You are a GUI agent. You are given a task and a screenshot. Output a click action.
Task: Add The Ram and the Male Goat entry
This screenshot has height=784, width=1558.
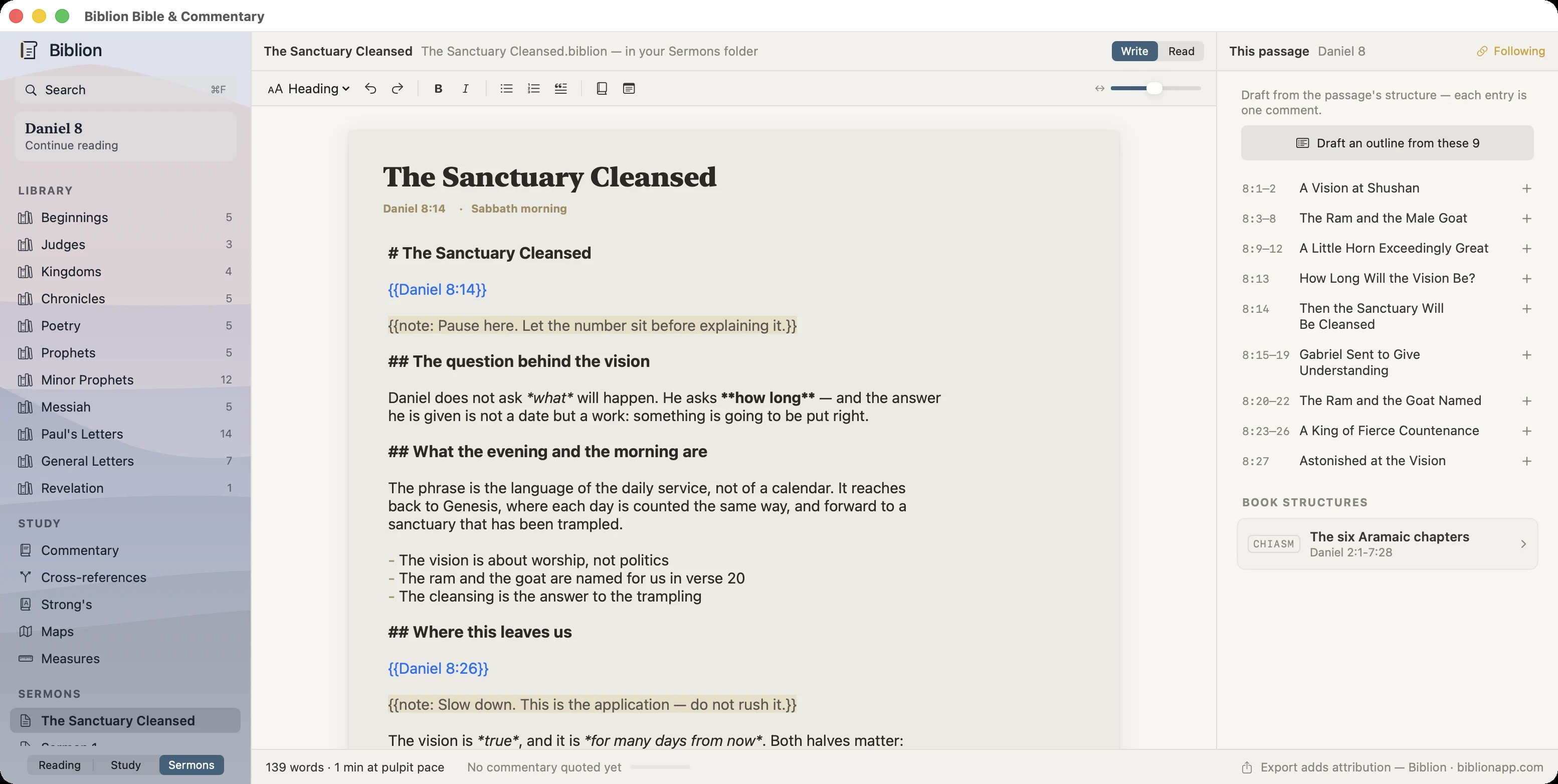click(x=1526, y=219)
